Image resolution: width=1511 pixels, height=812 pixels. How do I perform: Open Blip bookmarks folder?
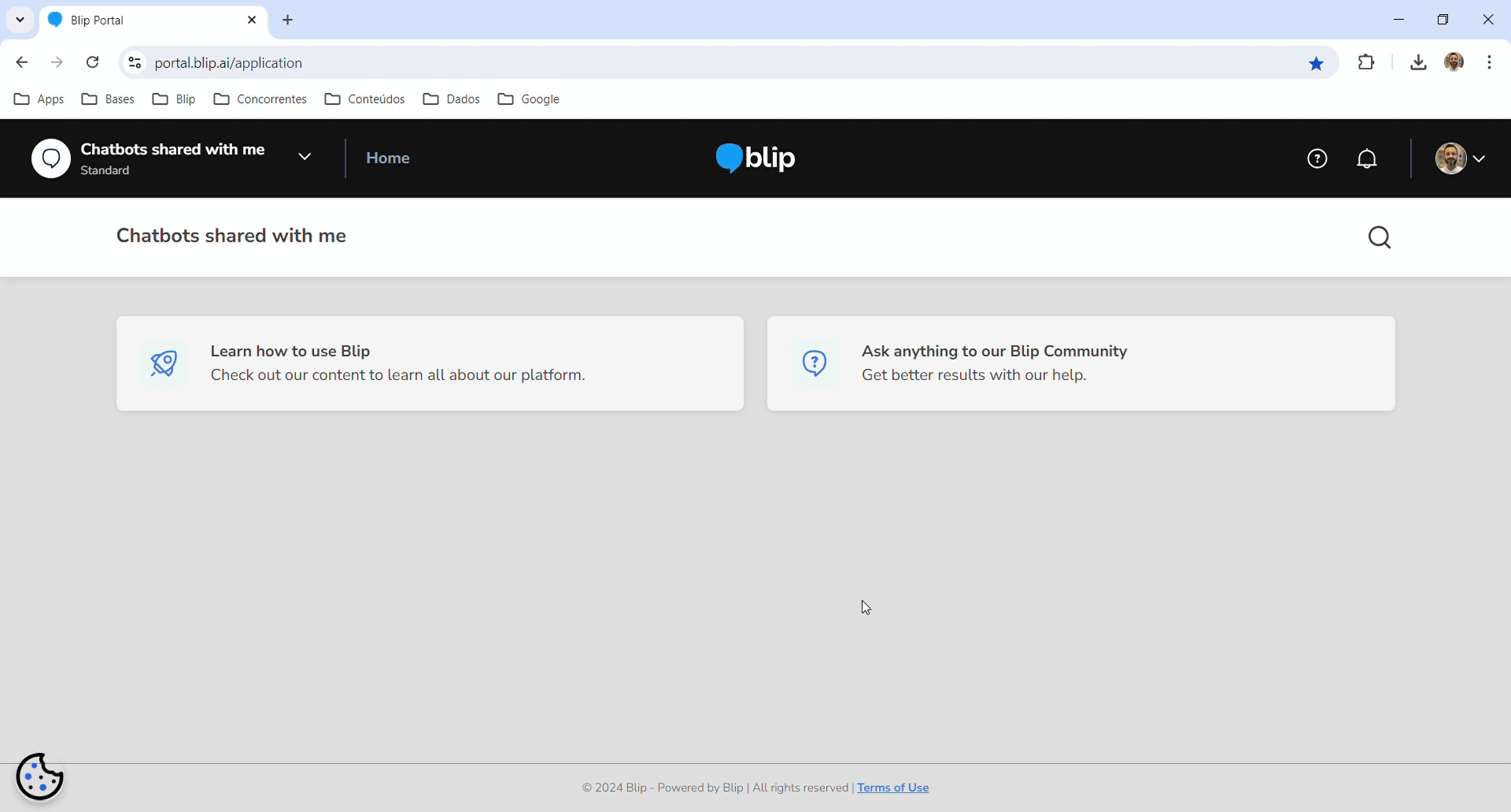click(174, 99)
